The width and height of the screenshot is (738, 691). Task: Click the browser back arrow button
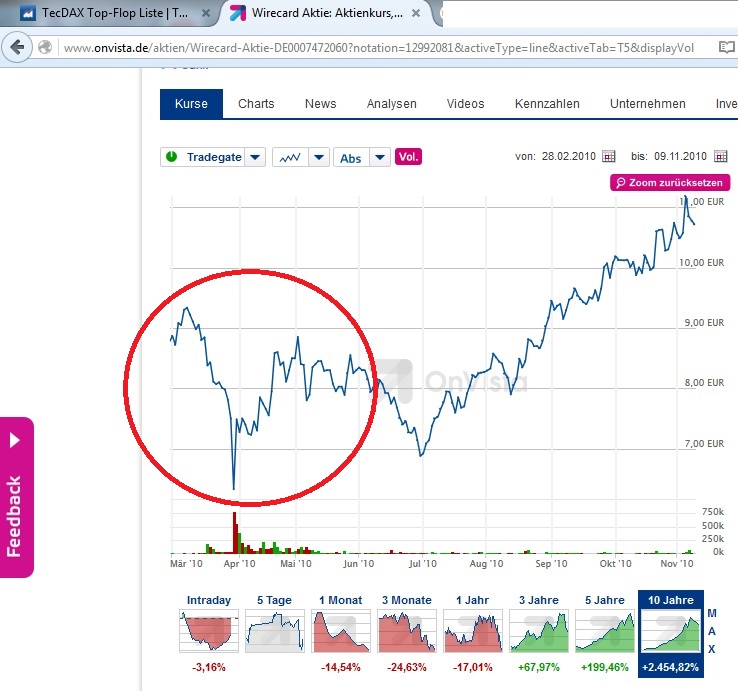click(x=17, y=47)
